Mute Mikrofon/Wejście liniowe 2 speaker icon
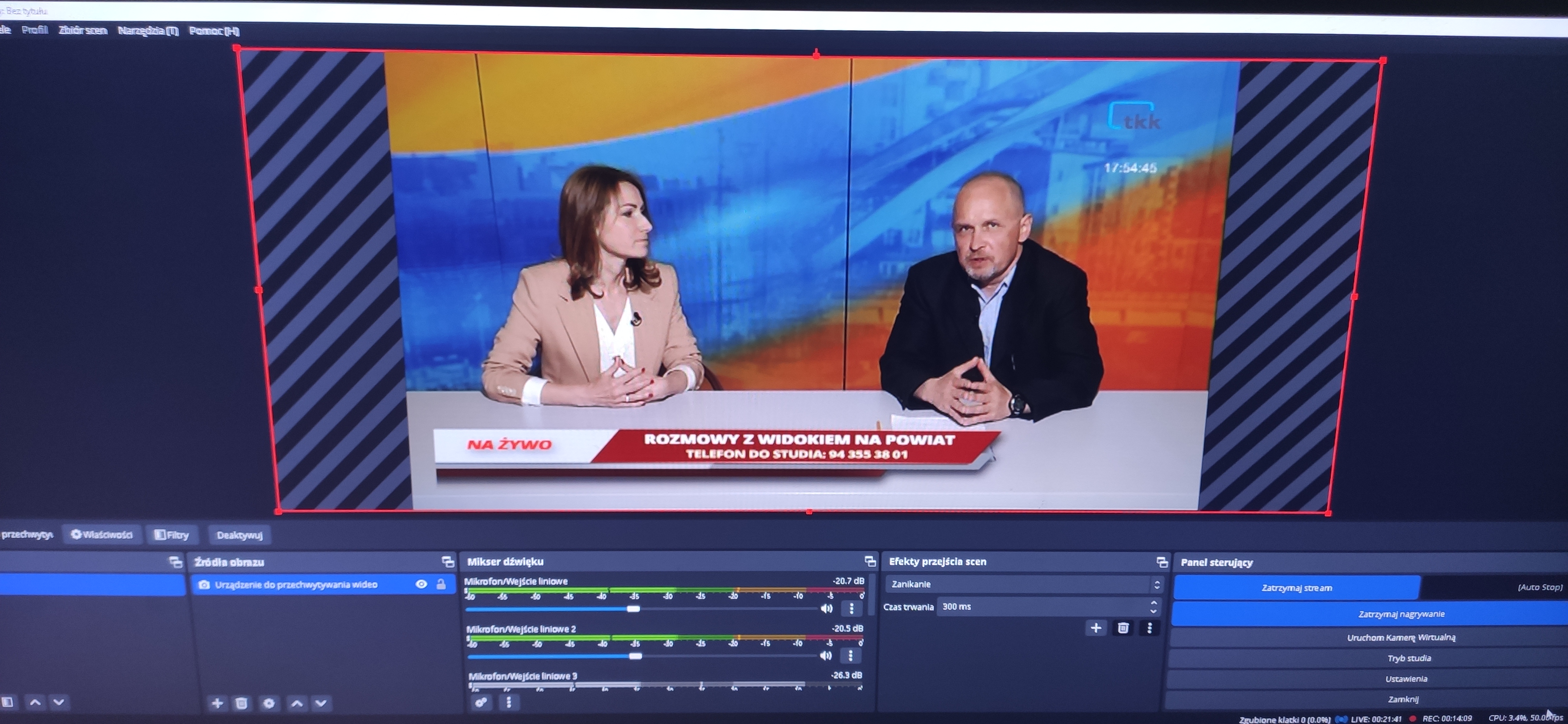 (x=826, y=656)
